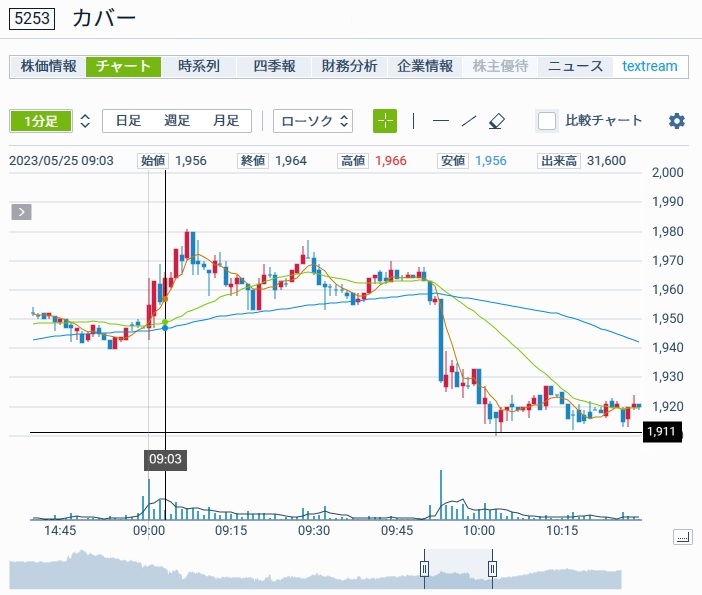Click the eraser tool icon
This screenshot has width=702, height=595.
coord(497,121)
